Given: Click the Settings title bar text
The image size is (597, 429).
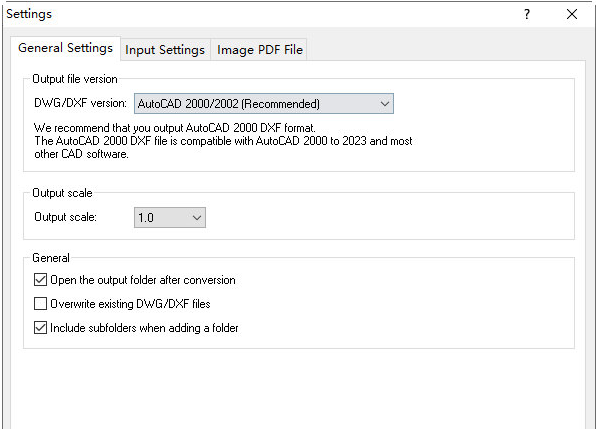Looking at the screenshot, I should coord(29,14).
